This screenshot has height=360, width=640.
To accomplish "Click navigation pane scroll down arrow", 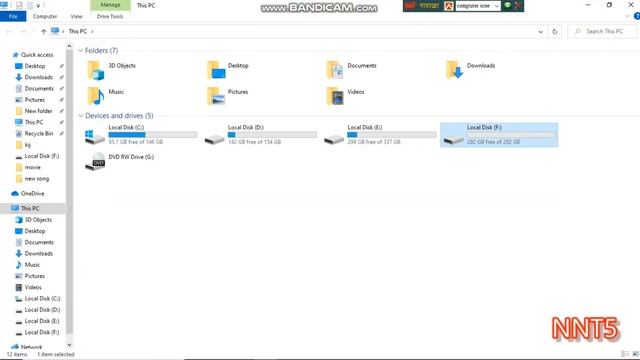I will (x=69, y=345).
